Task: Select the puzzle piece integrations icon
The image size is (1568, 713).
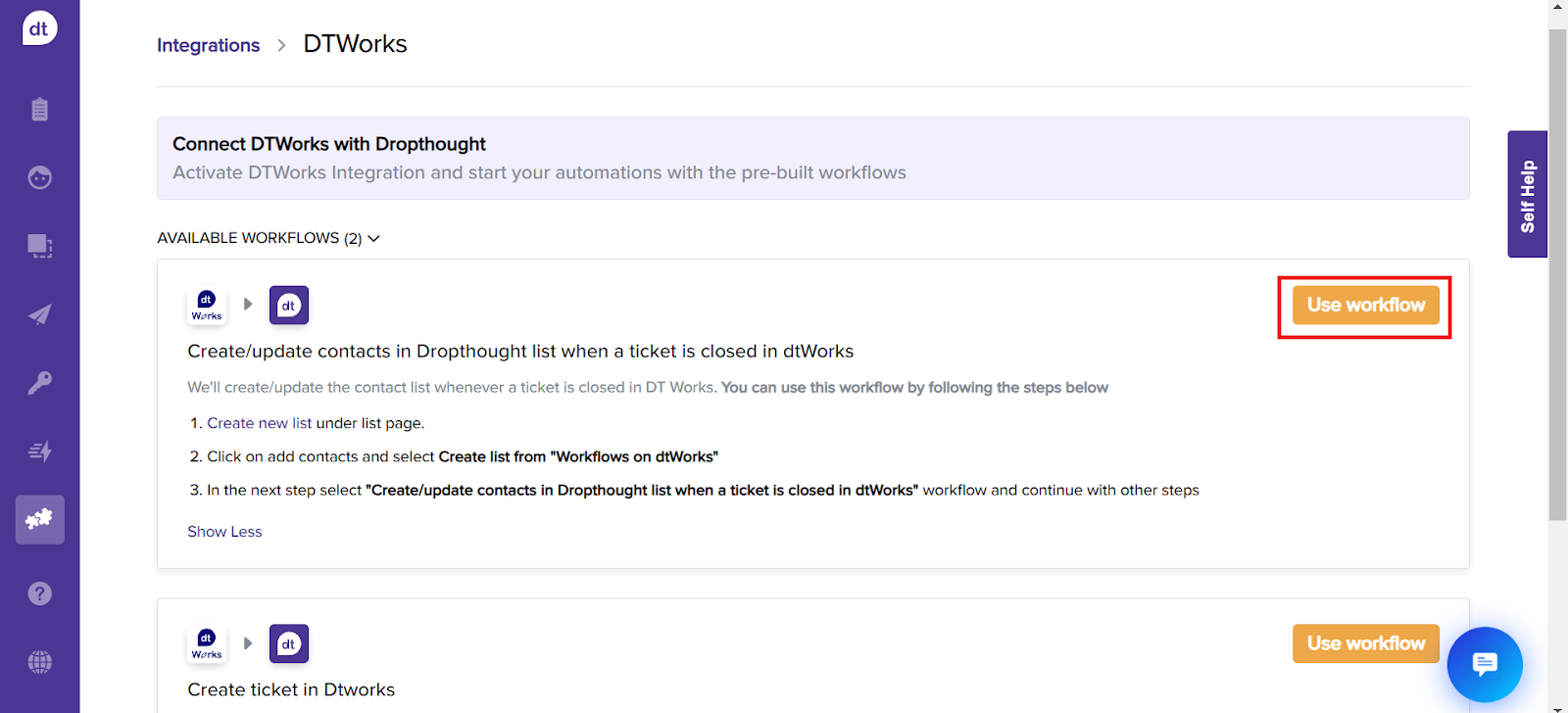Action: [39, 519]
